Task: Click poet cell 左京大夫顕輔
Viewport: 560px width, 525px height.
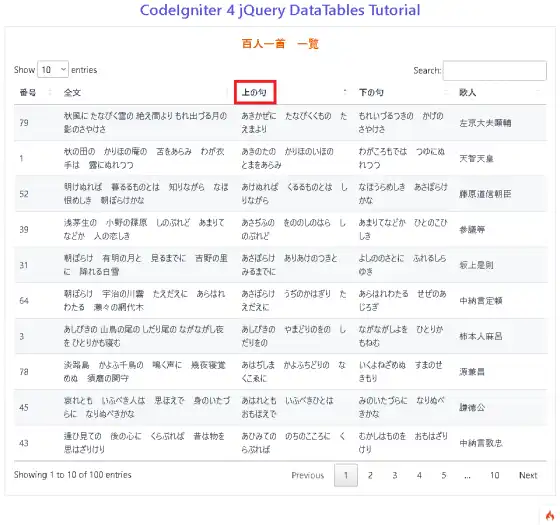Action: click(x=485, y=123)
